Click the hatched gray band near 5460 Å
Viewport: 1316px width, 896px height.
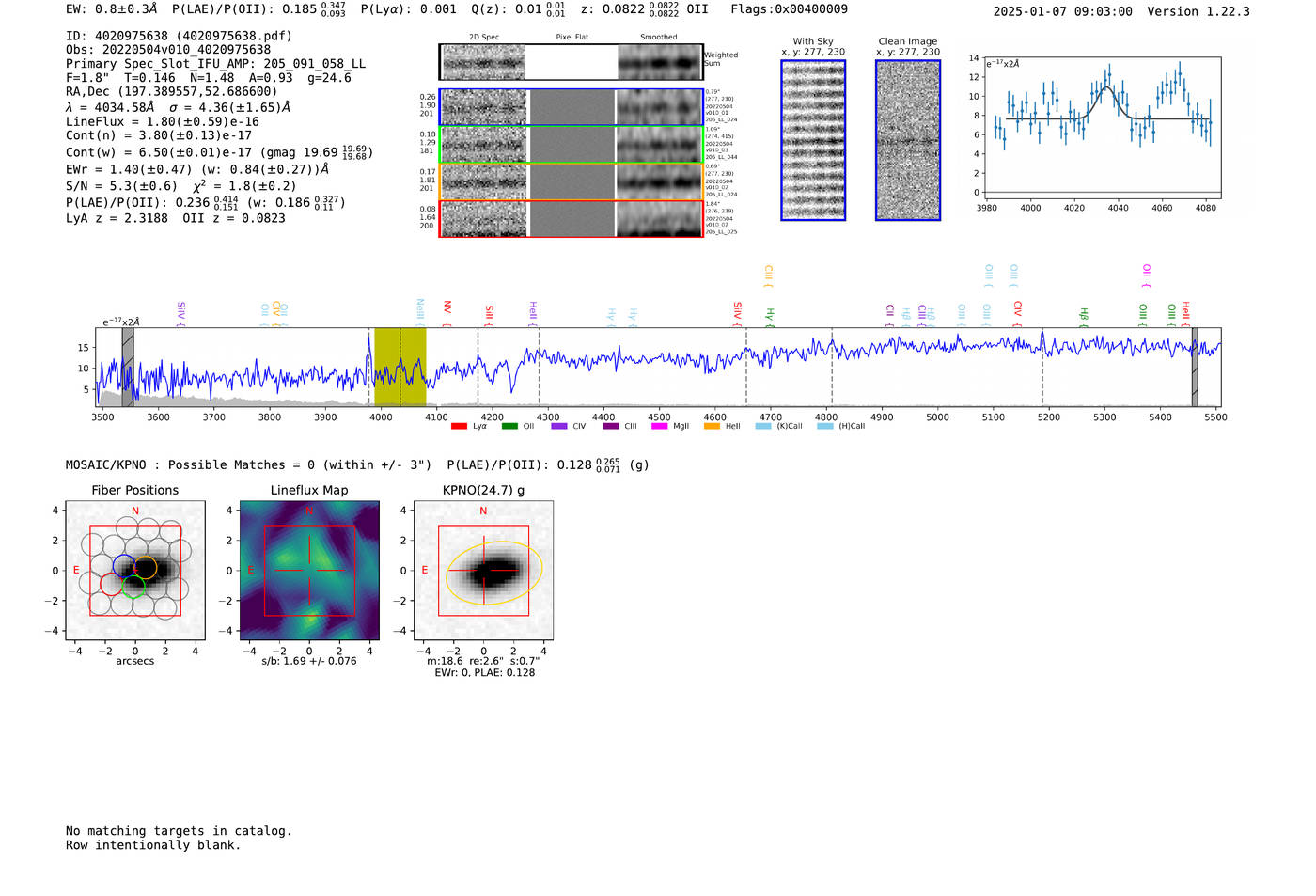(x=1194, y=367)
